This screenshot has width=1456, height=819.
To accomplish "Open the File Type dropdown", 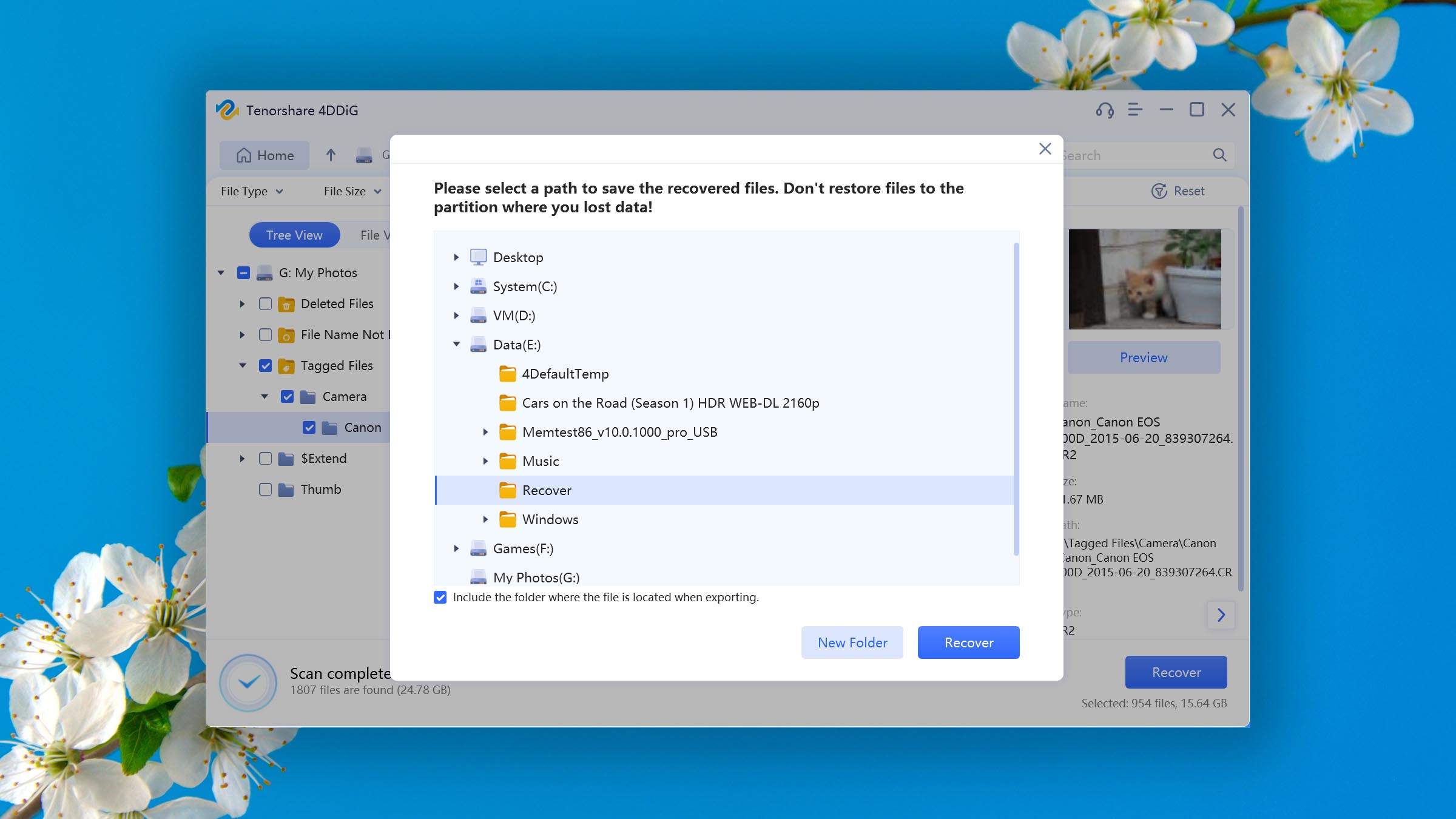I will coord(252,191).
